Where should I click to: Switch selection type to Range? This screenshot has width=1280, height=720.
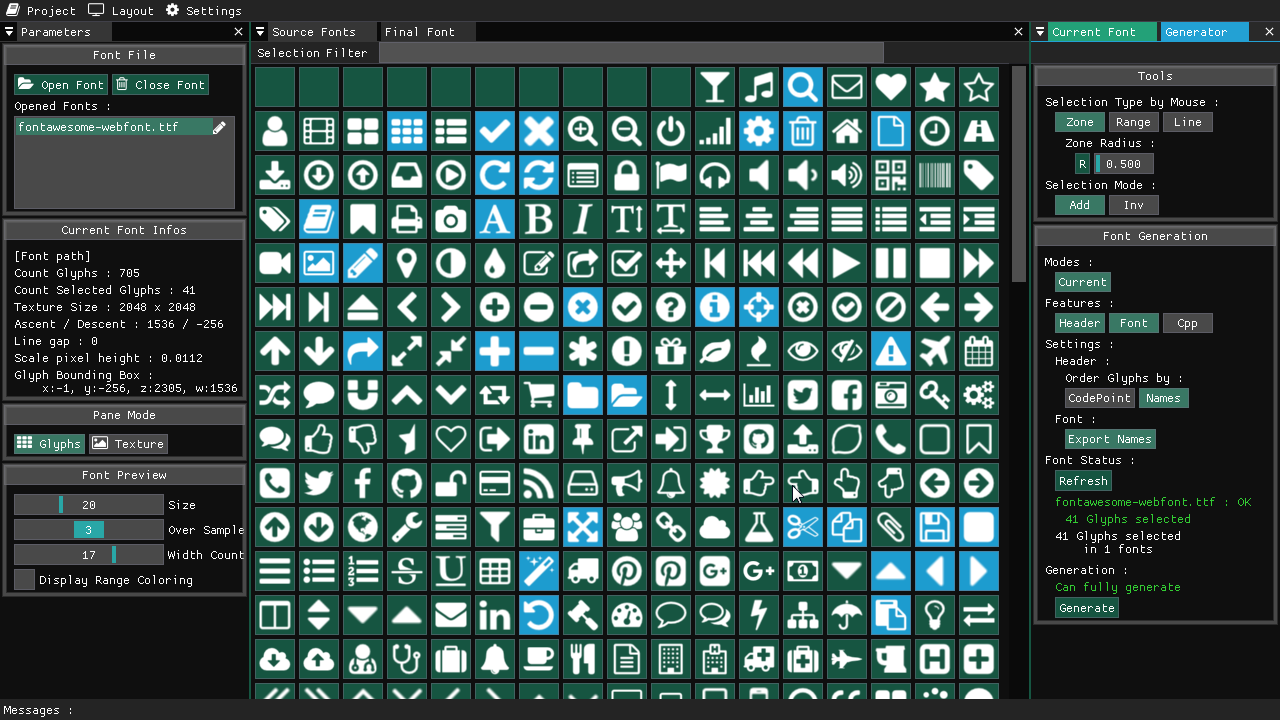[1133, 122]
